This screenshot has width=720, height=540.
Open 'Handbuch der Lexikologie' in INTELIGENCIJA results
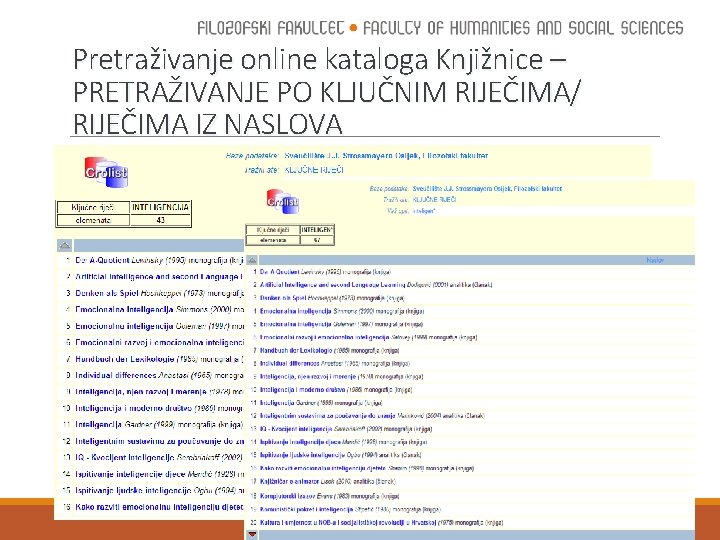[x=124, y=359]
